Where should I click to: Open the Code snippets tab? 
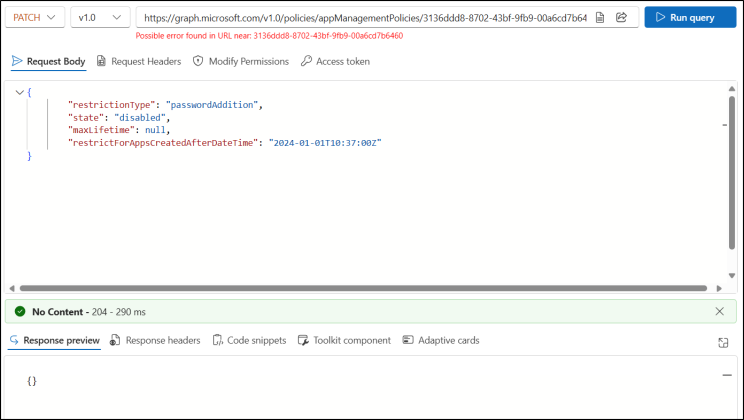point(250,340)
